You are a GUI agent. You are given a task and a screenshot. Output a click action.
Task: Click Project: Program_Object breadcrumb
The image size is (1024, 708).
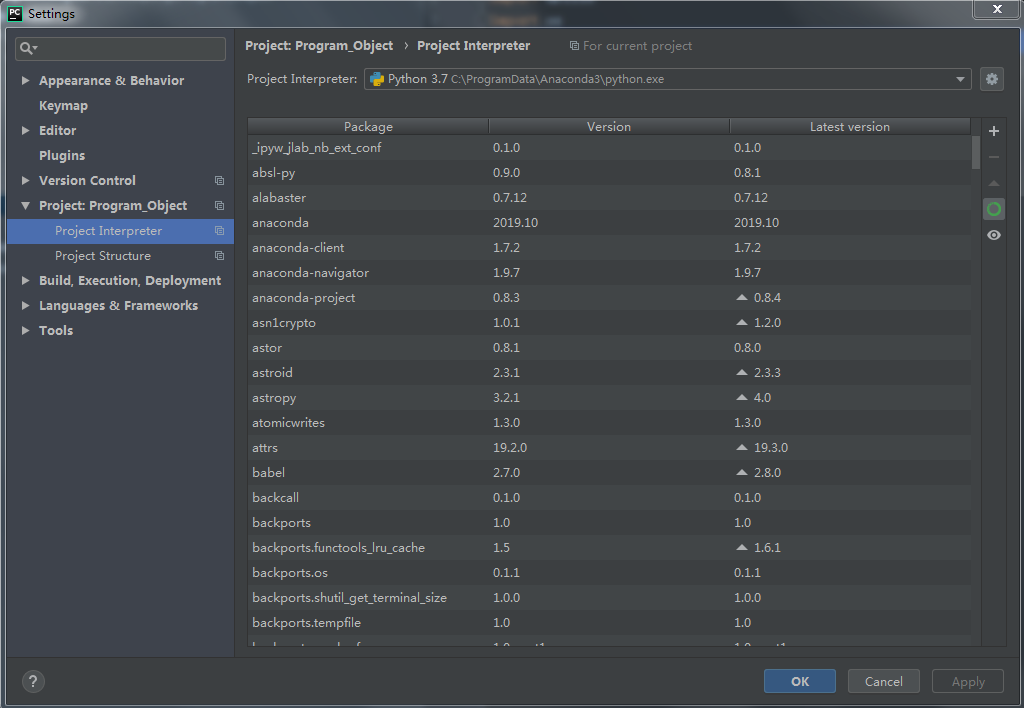[319, 46]
